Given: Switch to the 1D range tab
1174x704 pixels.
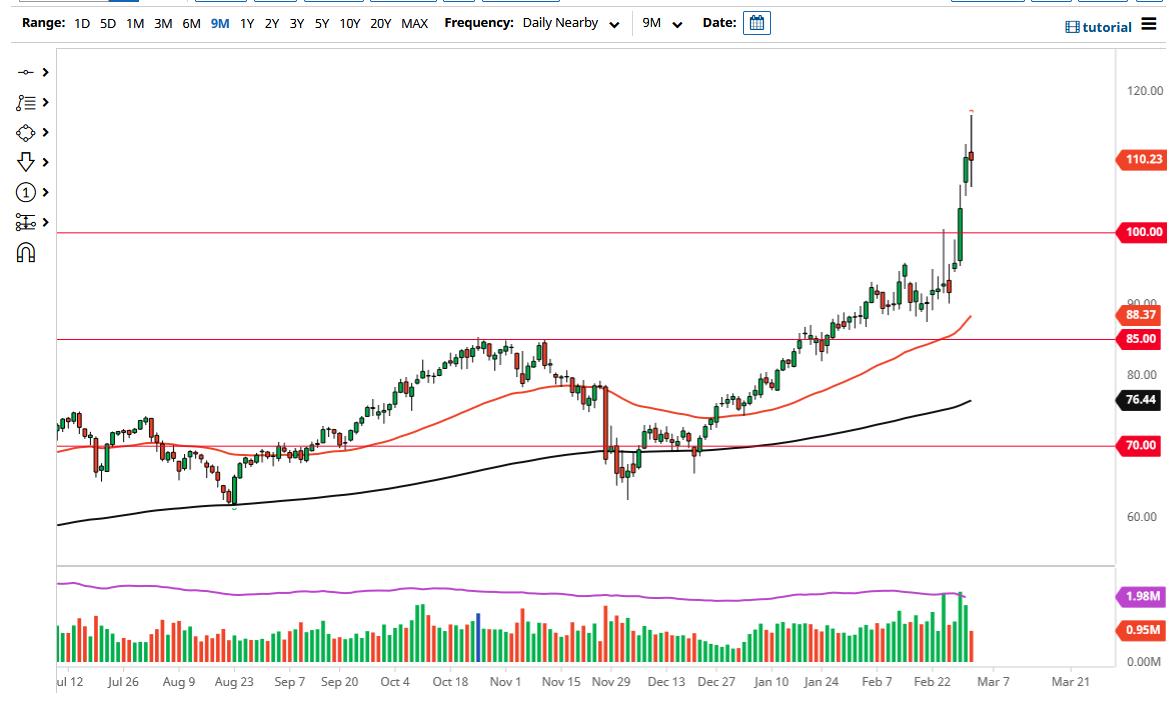Looking at the screenshot, I should pos(81,23).
